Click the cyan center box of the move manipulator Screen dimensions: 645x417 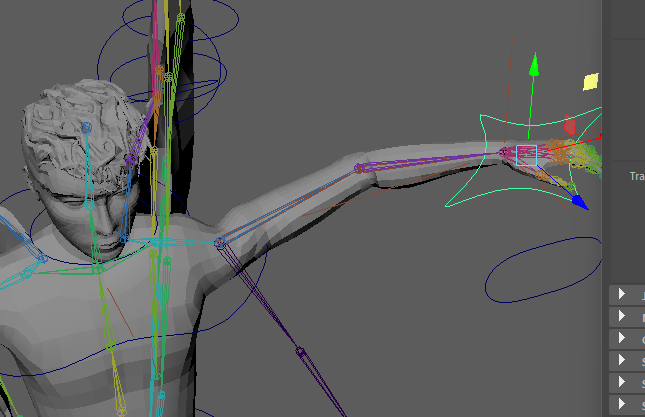pyautogui.click(x=527, y=155)
